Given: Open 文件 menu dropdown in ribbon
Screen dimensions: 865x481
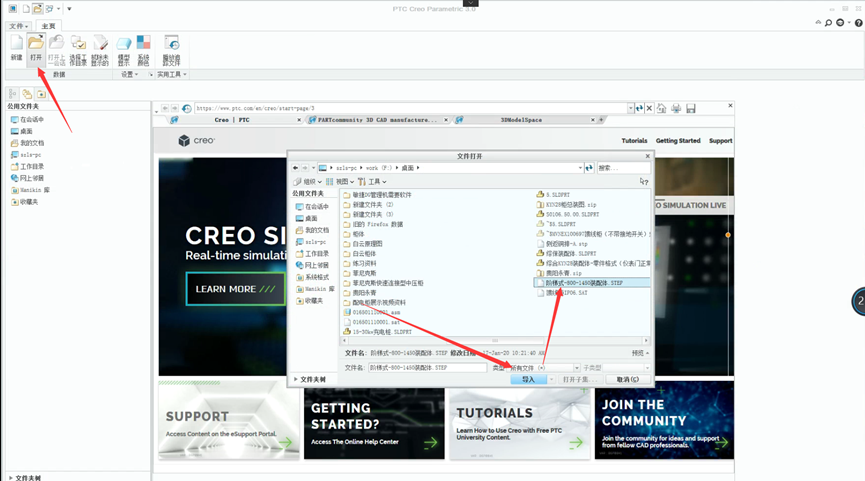Looking at the screenshot, I should click(x=18, y=26).
